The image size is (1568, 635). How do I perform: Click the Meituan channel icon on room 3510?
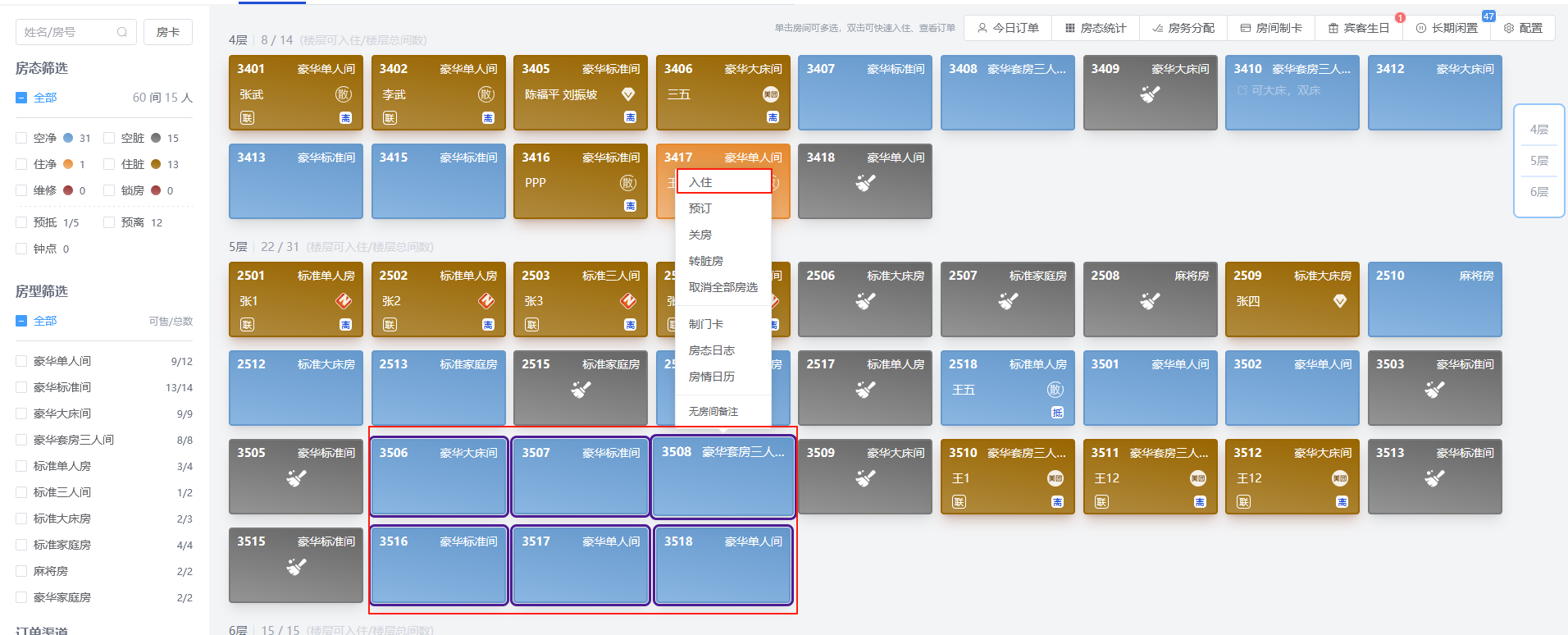1055,478
